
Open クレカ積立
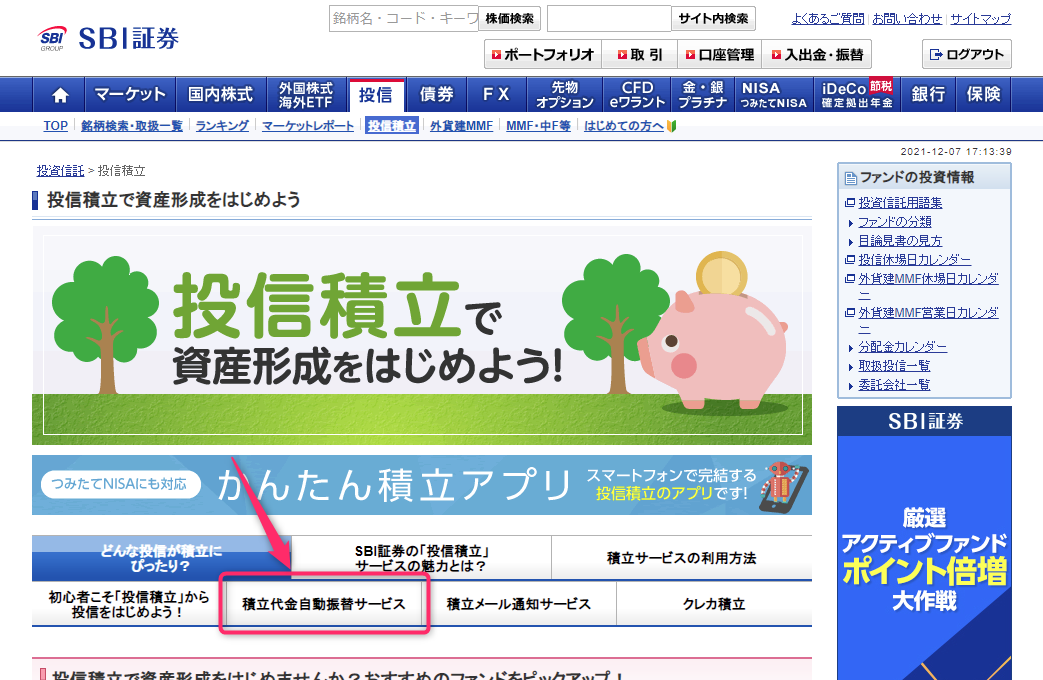[714, 604]
